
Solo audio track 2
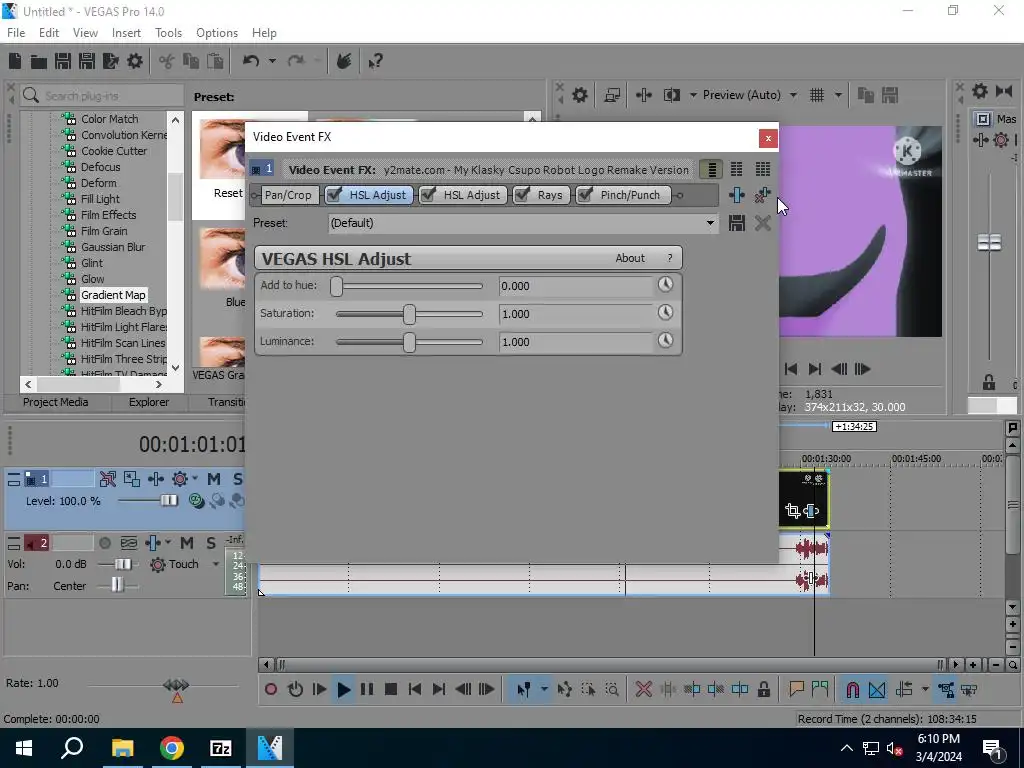click(211, 543)
